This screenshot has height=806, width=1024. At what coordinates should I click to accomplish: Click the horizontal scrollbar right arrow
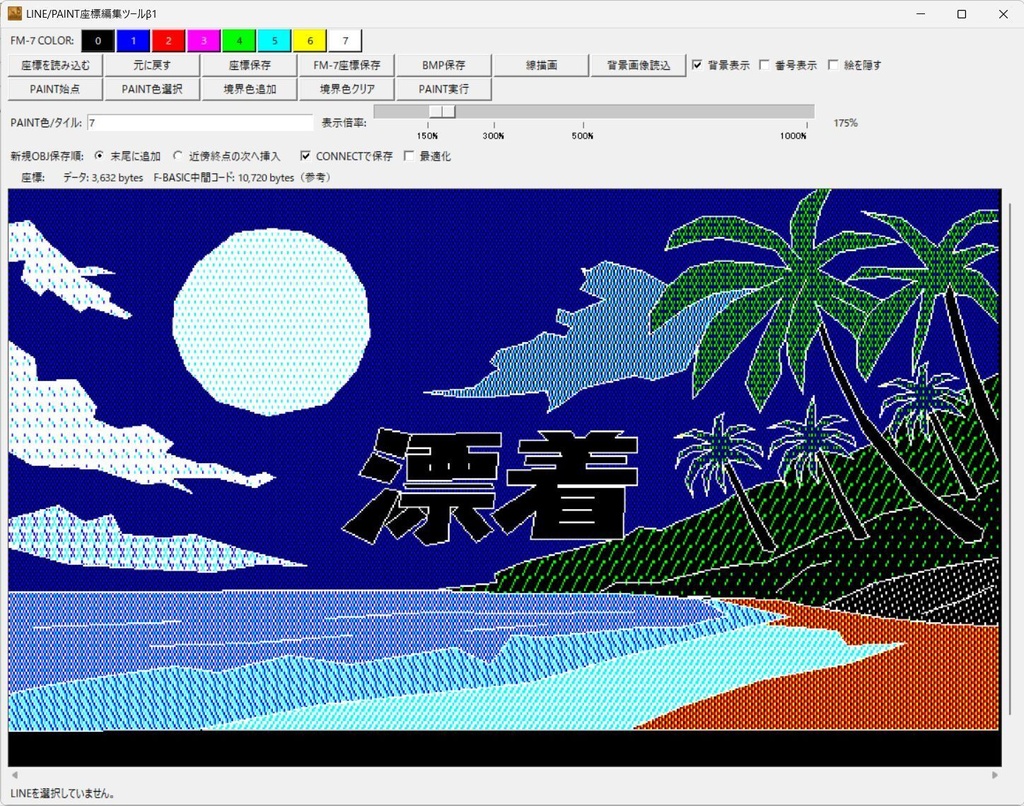tap(995, 775)
